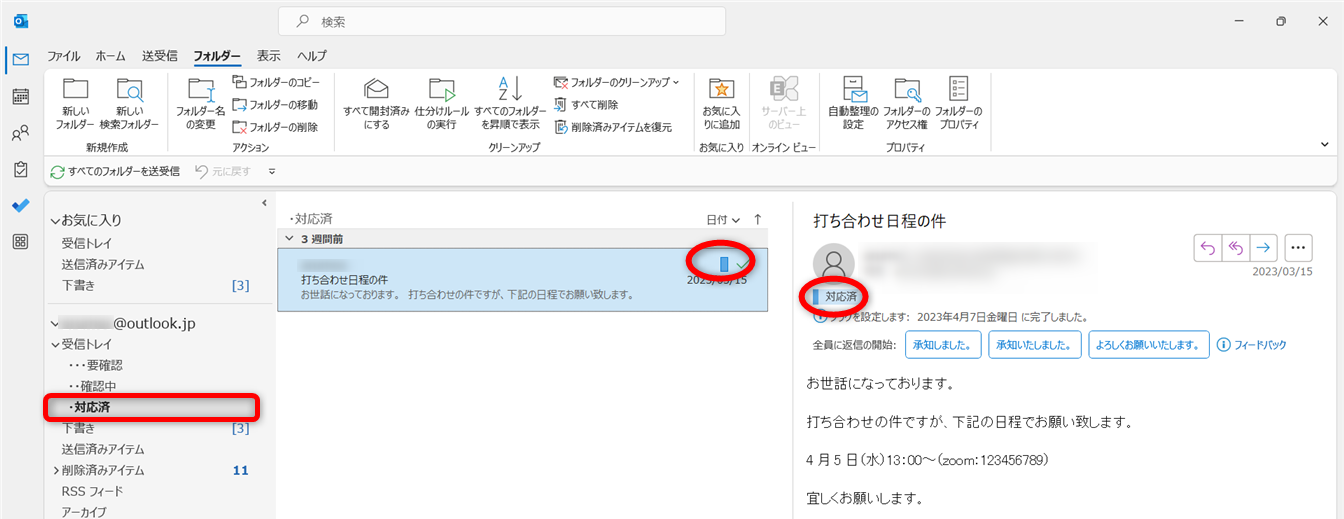The image size is (1344, 519).
Task: Click the New Search Folder icon
Action: (129, 91)
